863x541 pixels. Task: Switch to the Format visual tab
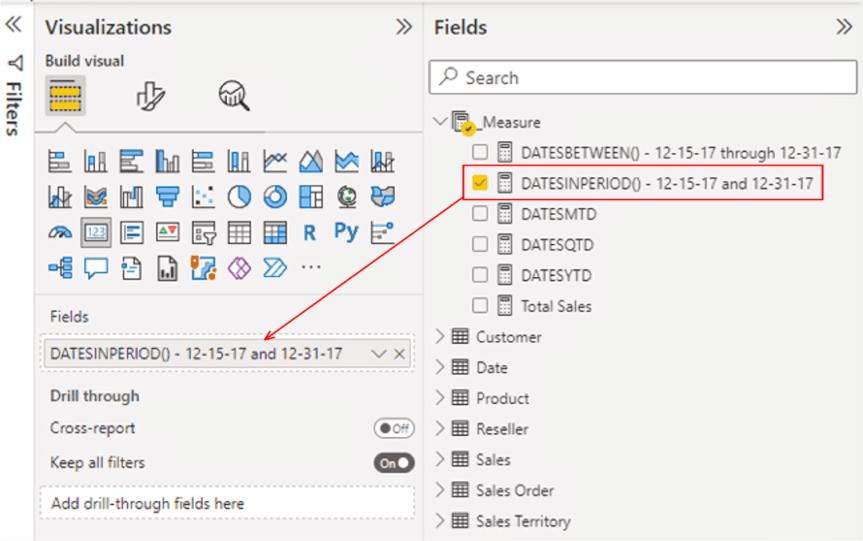point(150,97)
